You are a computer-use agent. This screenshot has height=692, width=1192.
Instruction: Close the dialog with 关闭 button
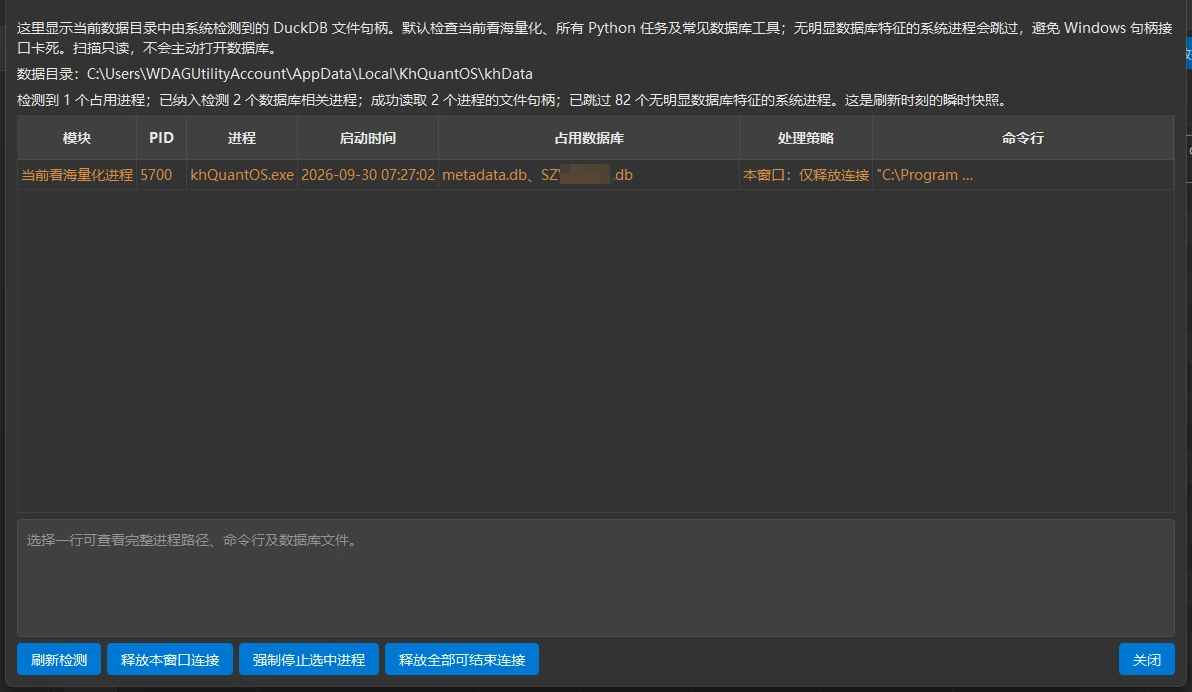[x=1146, y=659]
